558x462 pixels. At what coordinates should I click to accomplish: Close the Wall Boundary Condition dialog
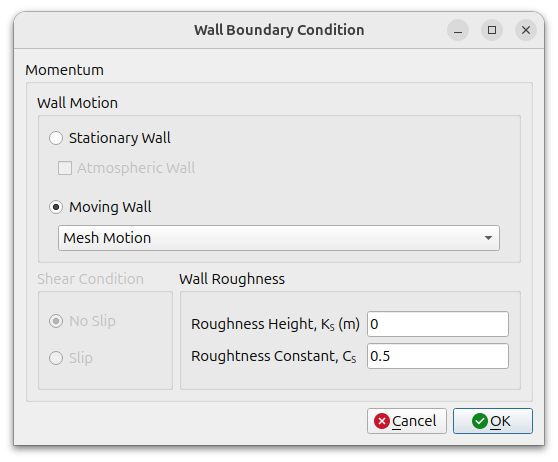pyautogui.click(x=526, y=30)
